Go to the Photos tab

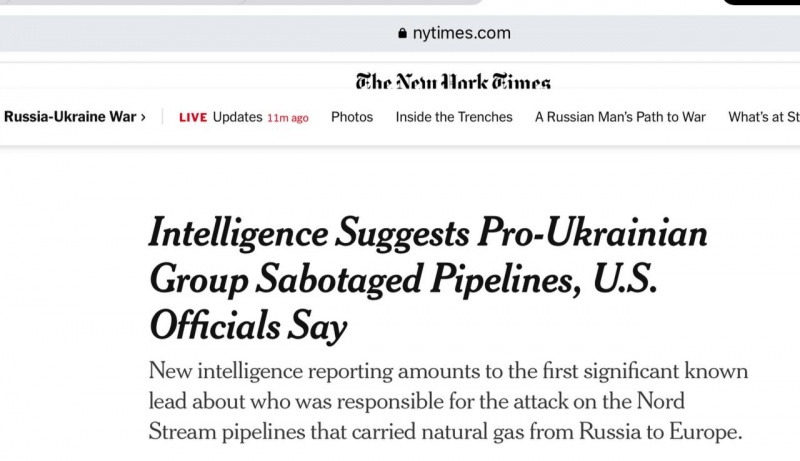click(352, 117)
